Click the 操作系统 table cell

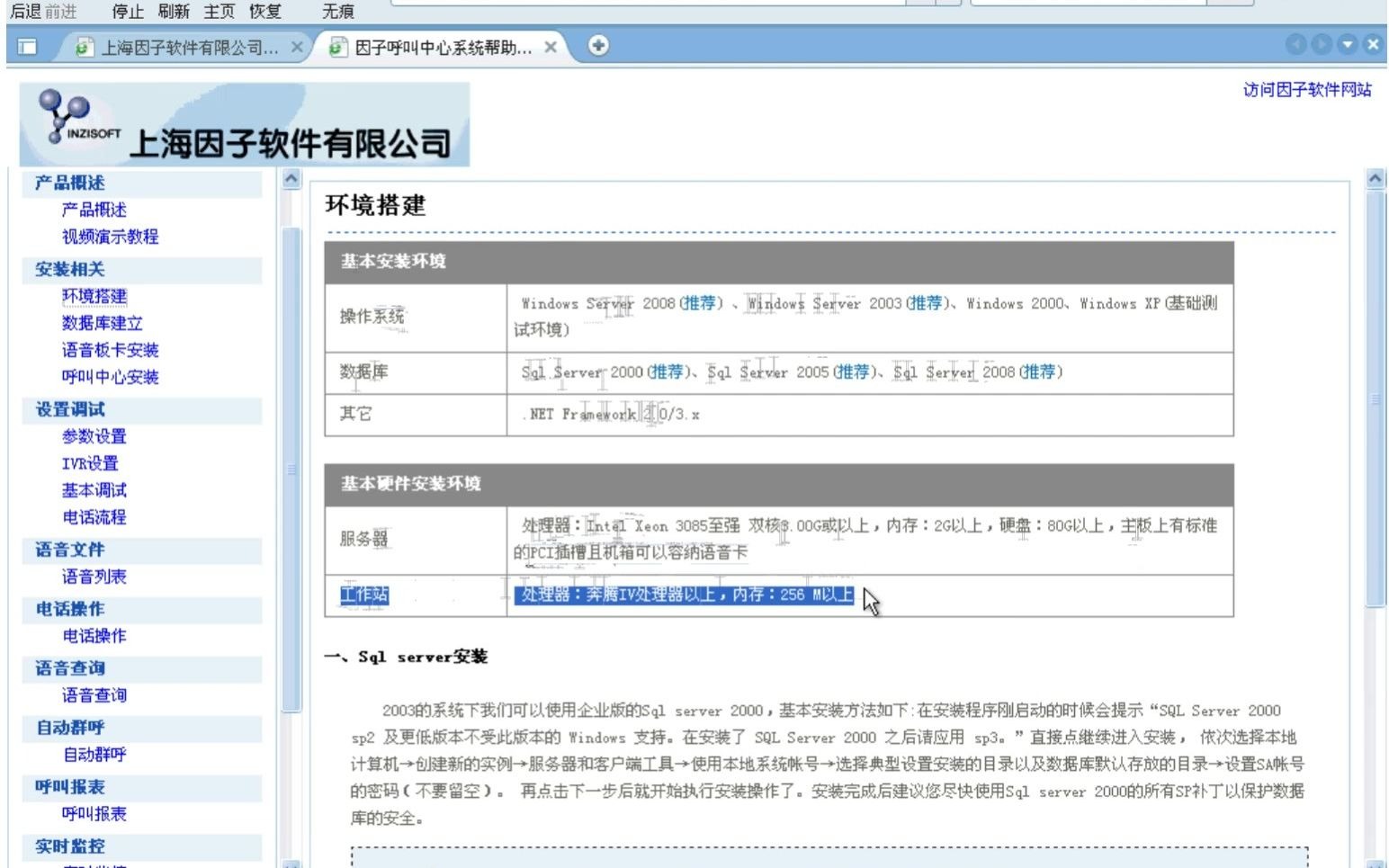416,318
